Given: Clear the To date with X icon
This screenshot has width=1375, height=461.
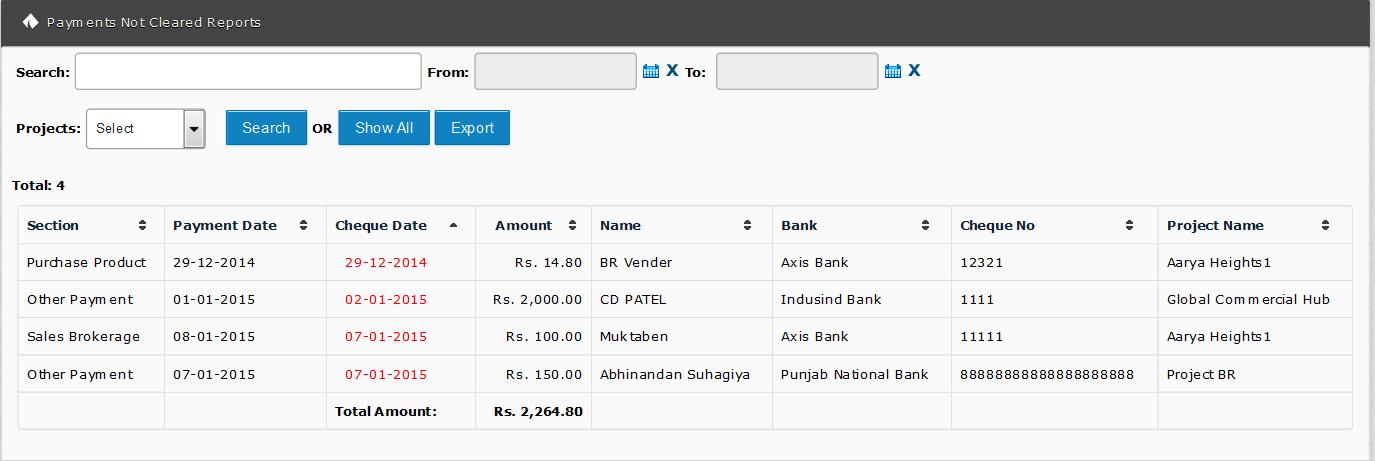Looking at the screenshot, I should click(914, 71).
